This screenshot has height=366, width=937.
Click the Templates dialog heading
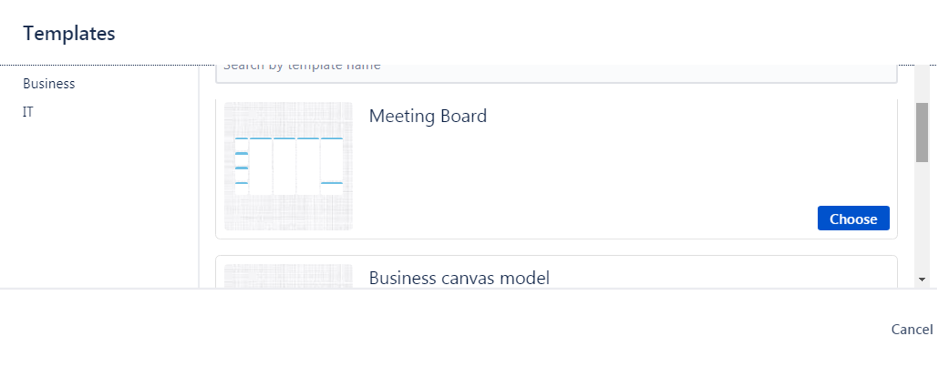point(69,33)
